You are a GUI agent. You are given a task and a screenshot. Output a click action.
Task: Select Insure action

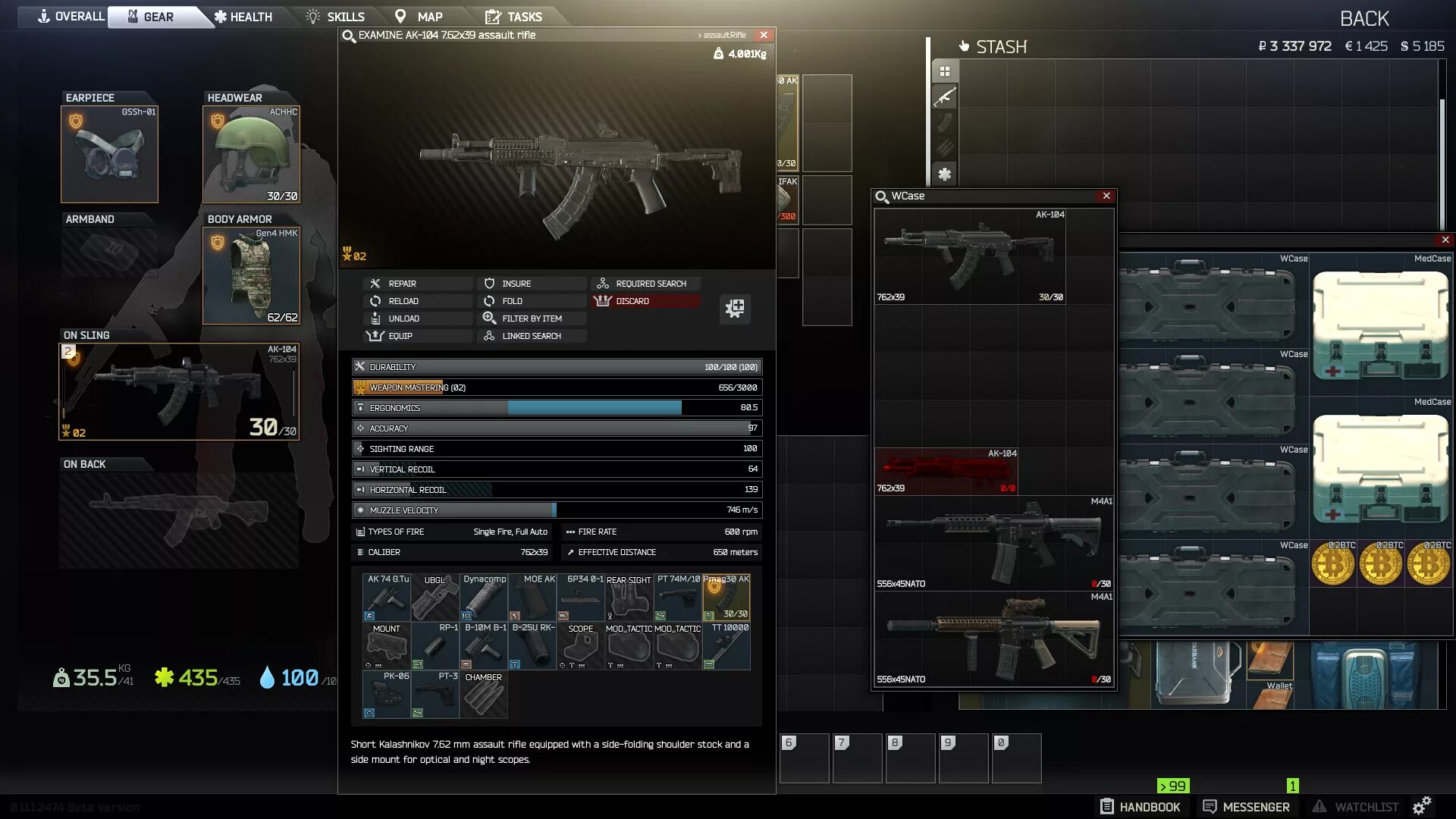(x=532, y=283)
